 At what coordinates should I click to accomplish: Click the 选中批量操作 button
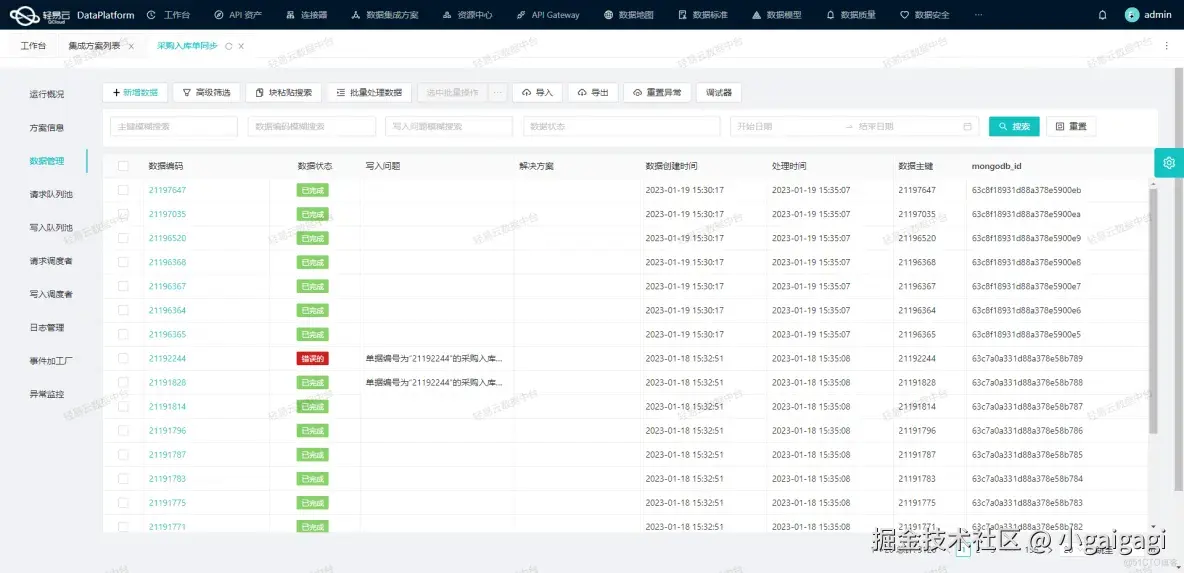(452, 92)
